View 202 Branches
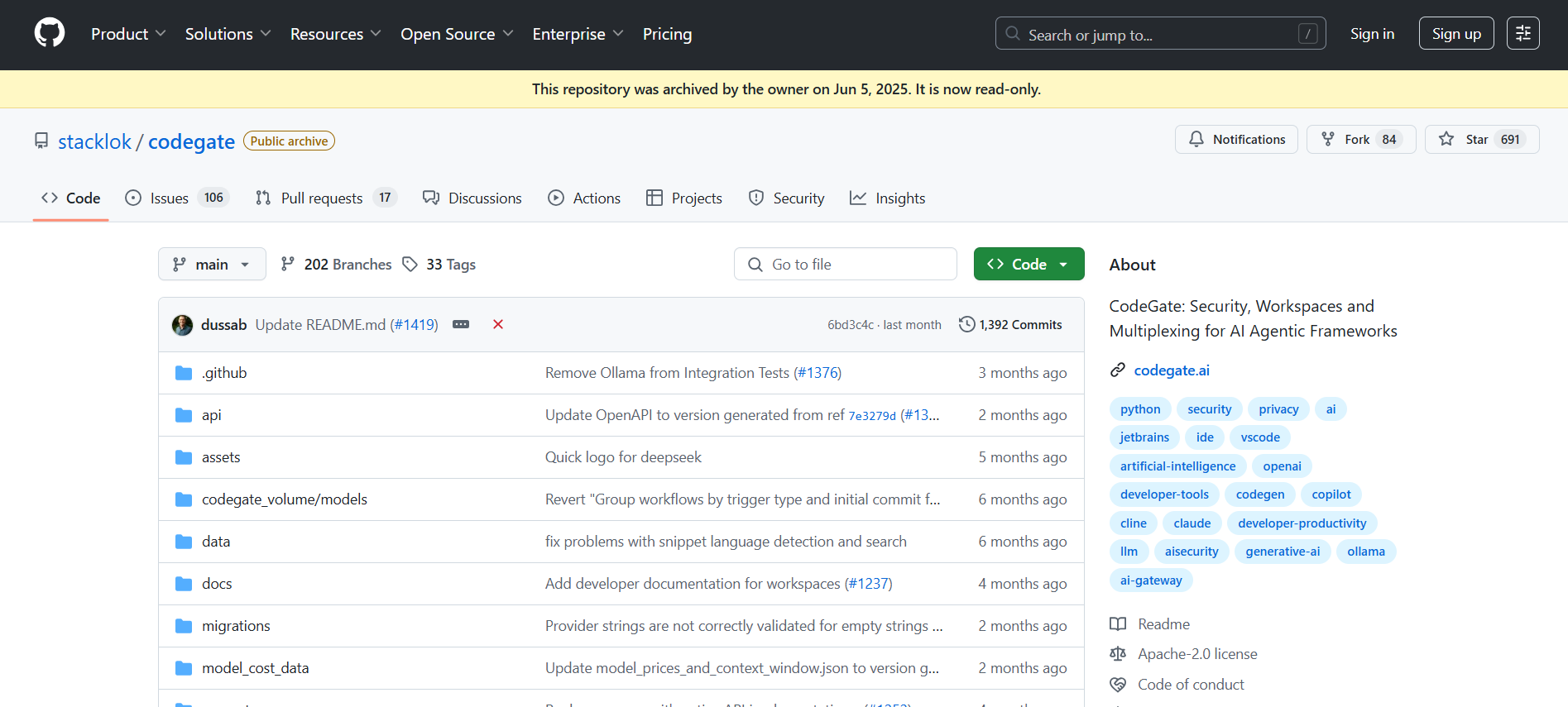Screen dimensions: 1568x707 coord(336,264)
